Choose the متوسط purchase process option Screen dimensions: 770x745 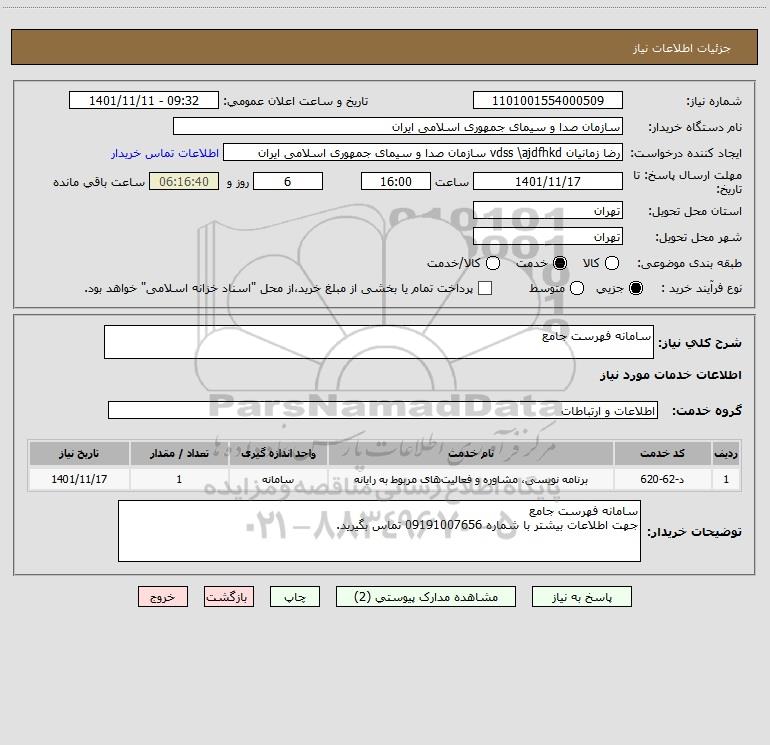click(577, 288)
